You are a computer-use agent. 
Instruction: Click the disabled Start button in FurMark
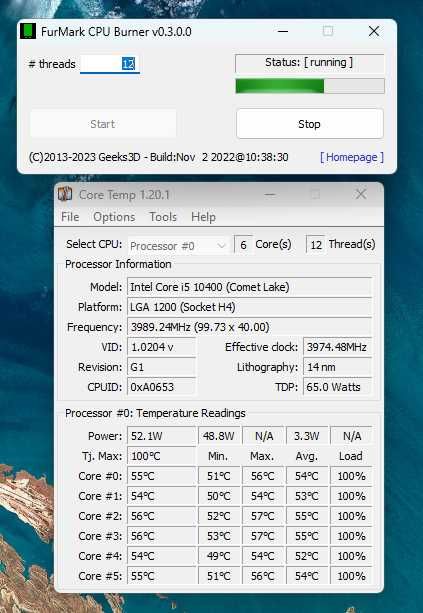point(103,124)
